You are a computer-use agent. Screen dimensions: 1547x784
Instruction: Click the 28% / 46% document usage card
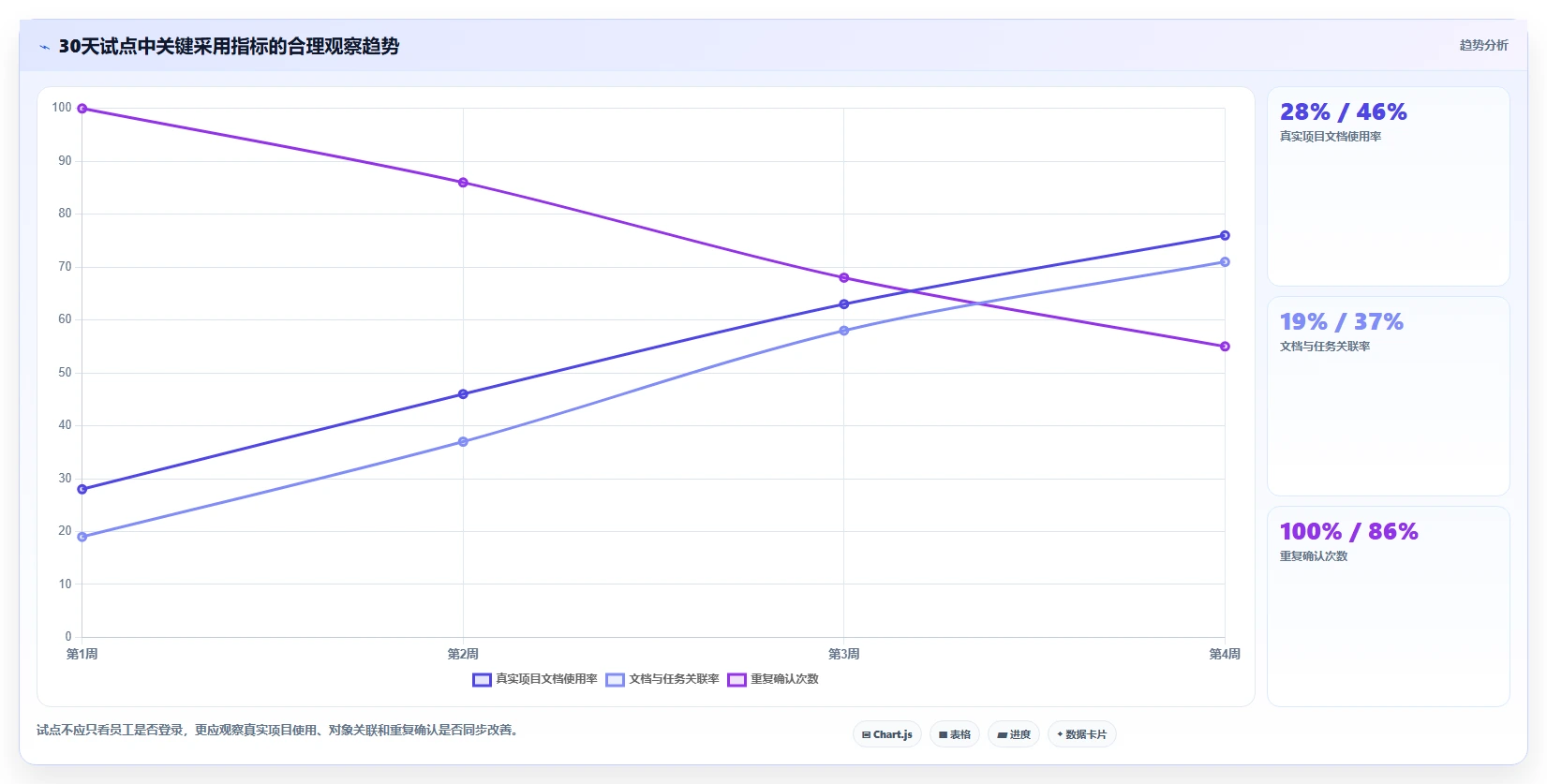1388,186
